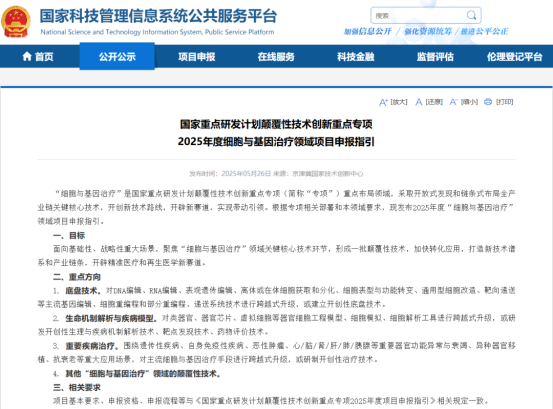Image resolution: width=553 pixels, height=409 pixels.
Task: Open the 在线服务 navigation item
Action: click(276, 57)
